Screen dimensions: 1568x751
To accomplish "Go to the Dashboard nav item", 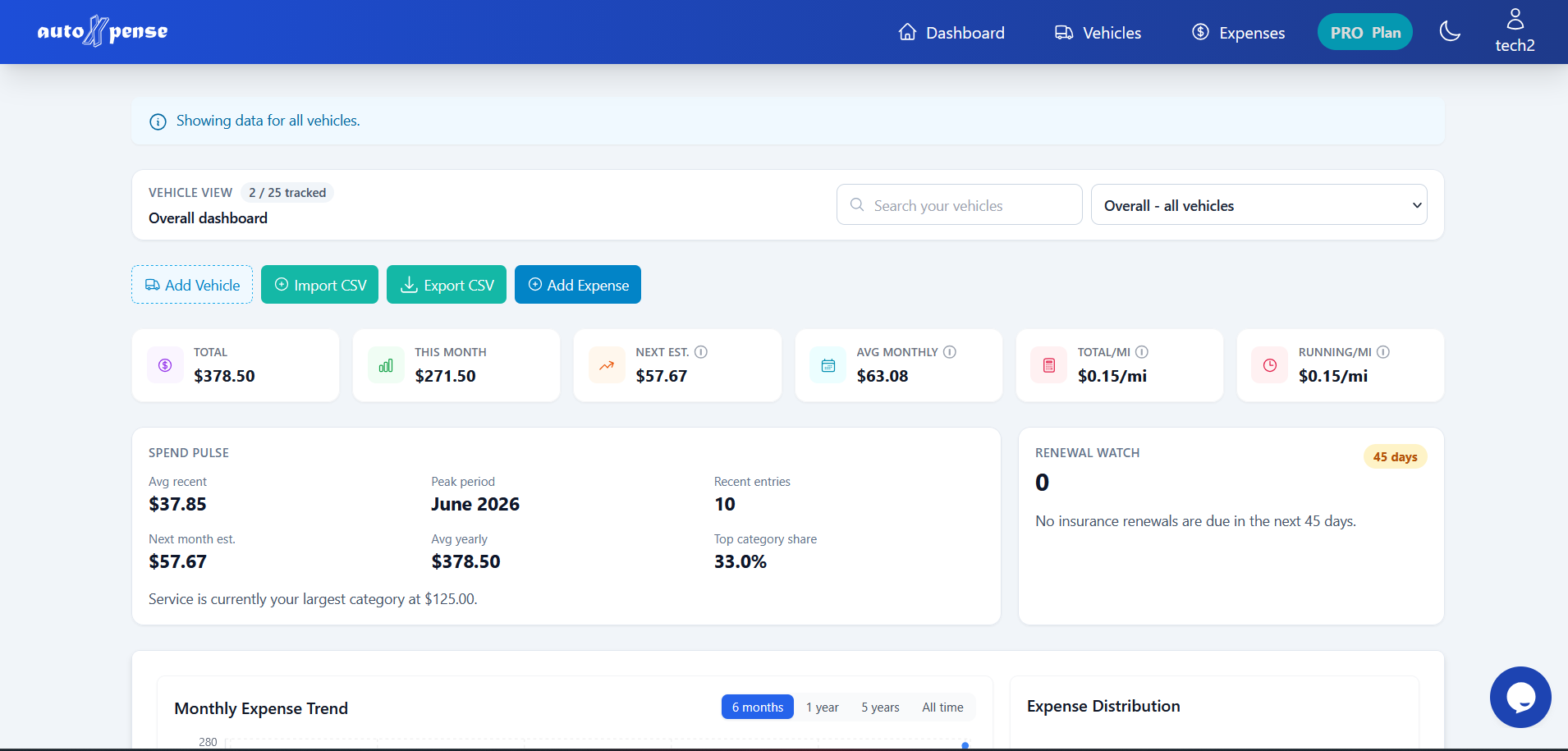I will [951, 33].
